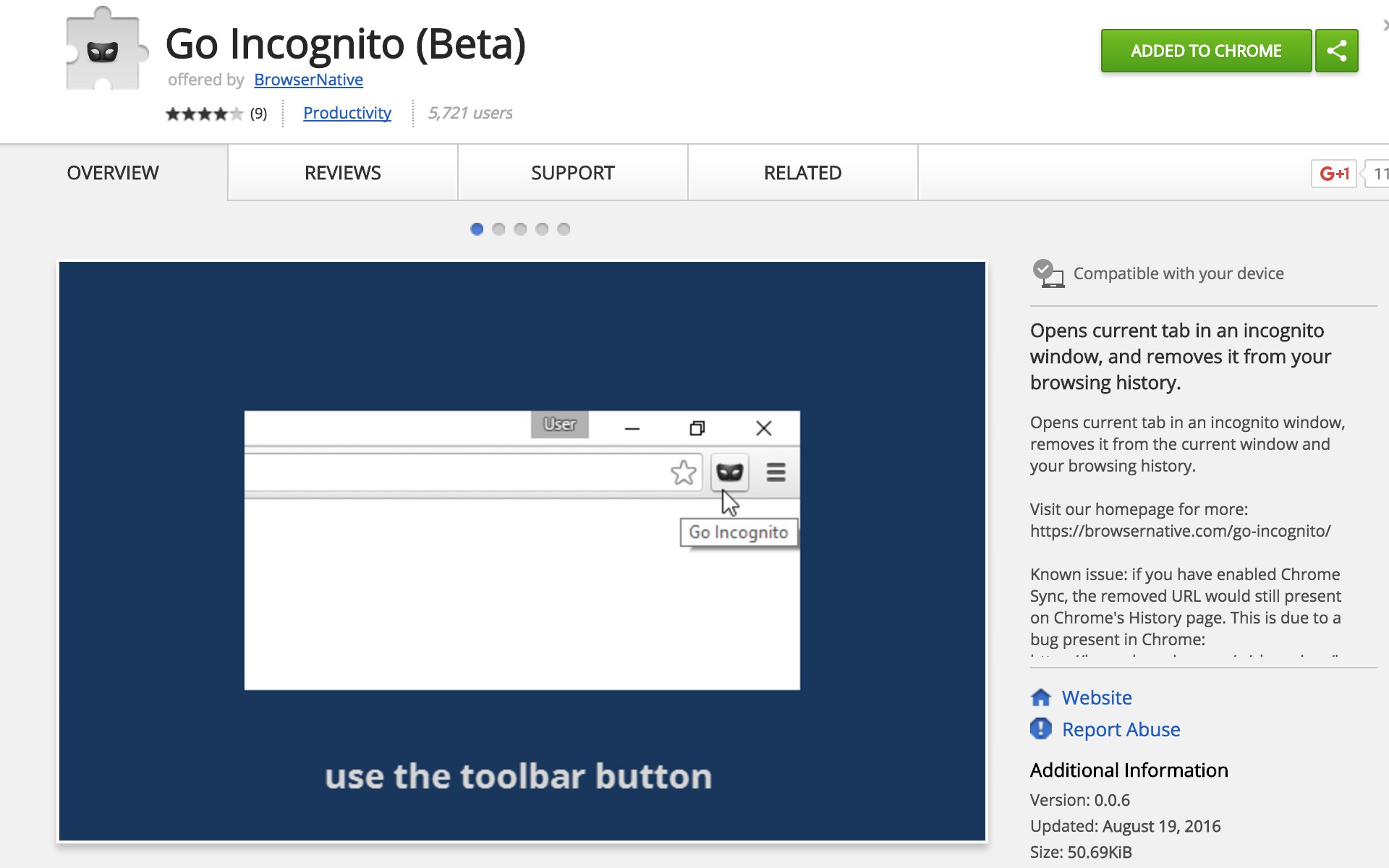Click the Compatible with your device text
The height and width of the screenshot is (868, 1389).
pyautogui.click(x=1178, y=273)
